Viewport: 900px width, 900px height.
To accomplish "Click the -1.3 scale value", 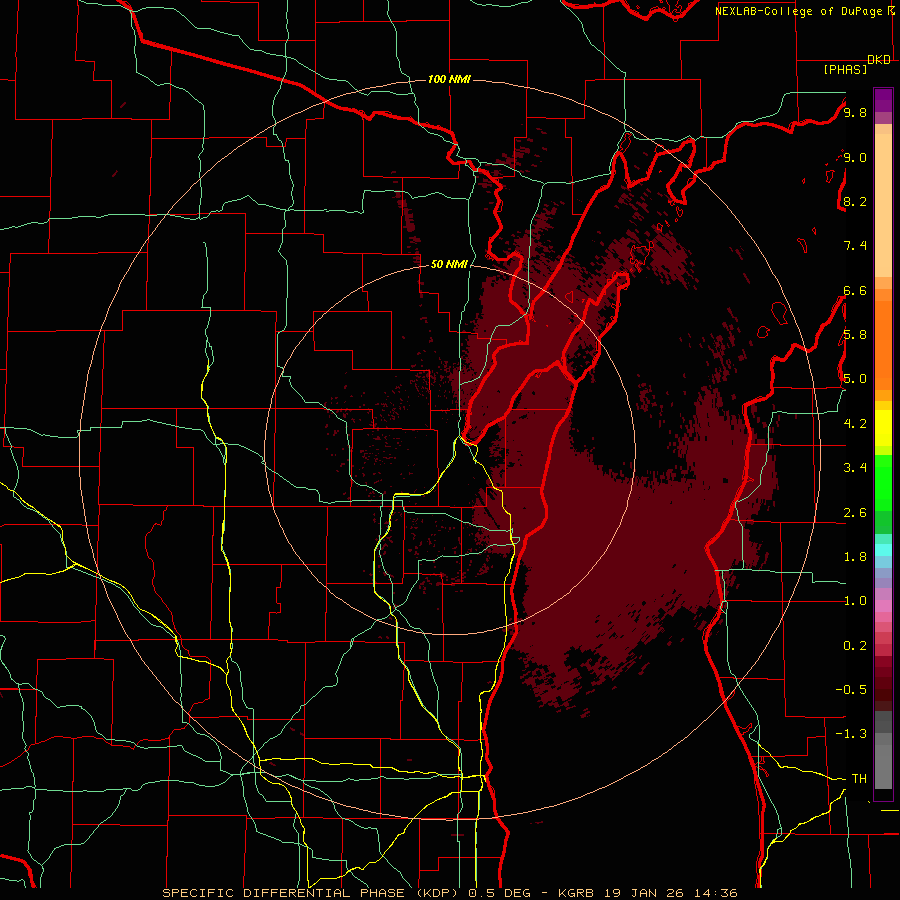I will [x=851, y=734].
